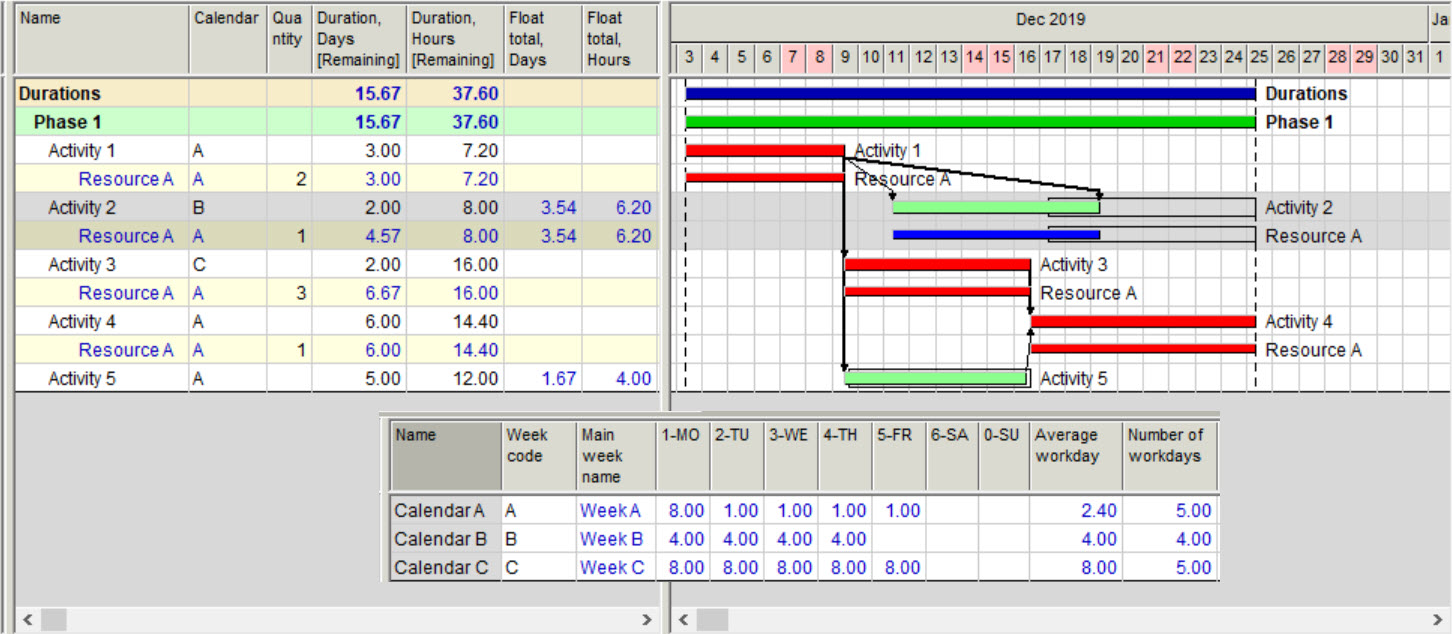Click Calendar B Thursday hours 4.00

(849, 539)
